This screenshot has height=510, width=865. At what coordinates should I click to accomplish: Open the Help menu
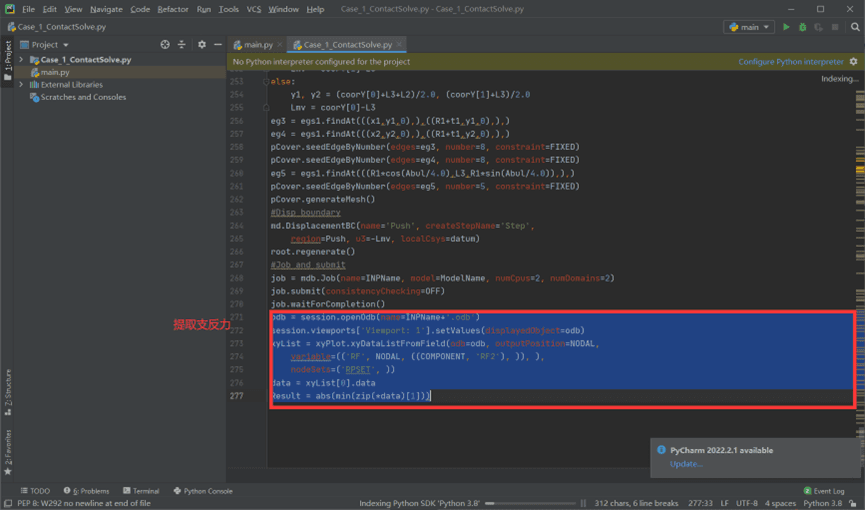(315, 9)
